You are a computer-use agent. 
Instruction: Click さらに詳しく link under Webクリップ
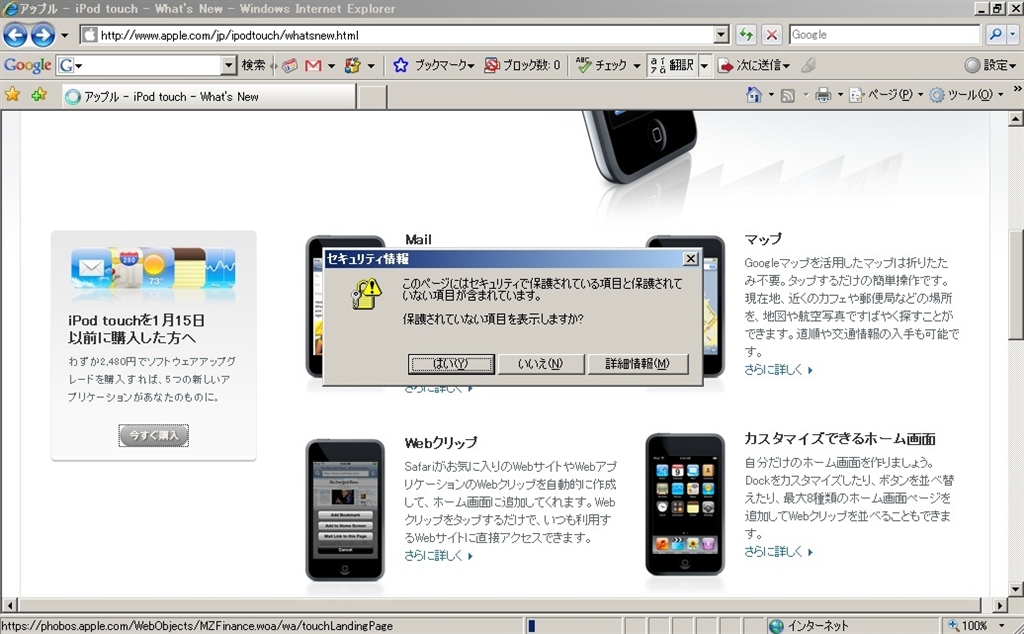pyautogui.click(x=438, y=556)
